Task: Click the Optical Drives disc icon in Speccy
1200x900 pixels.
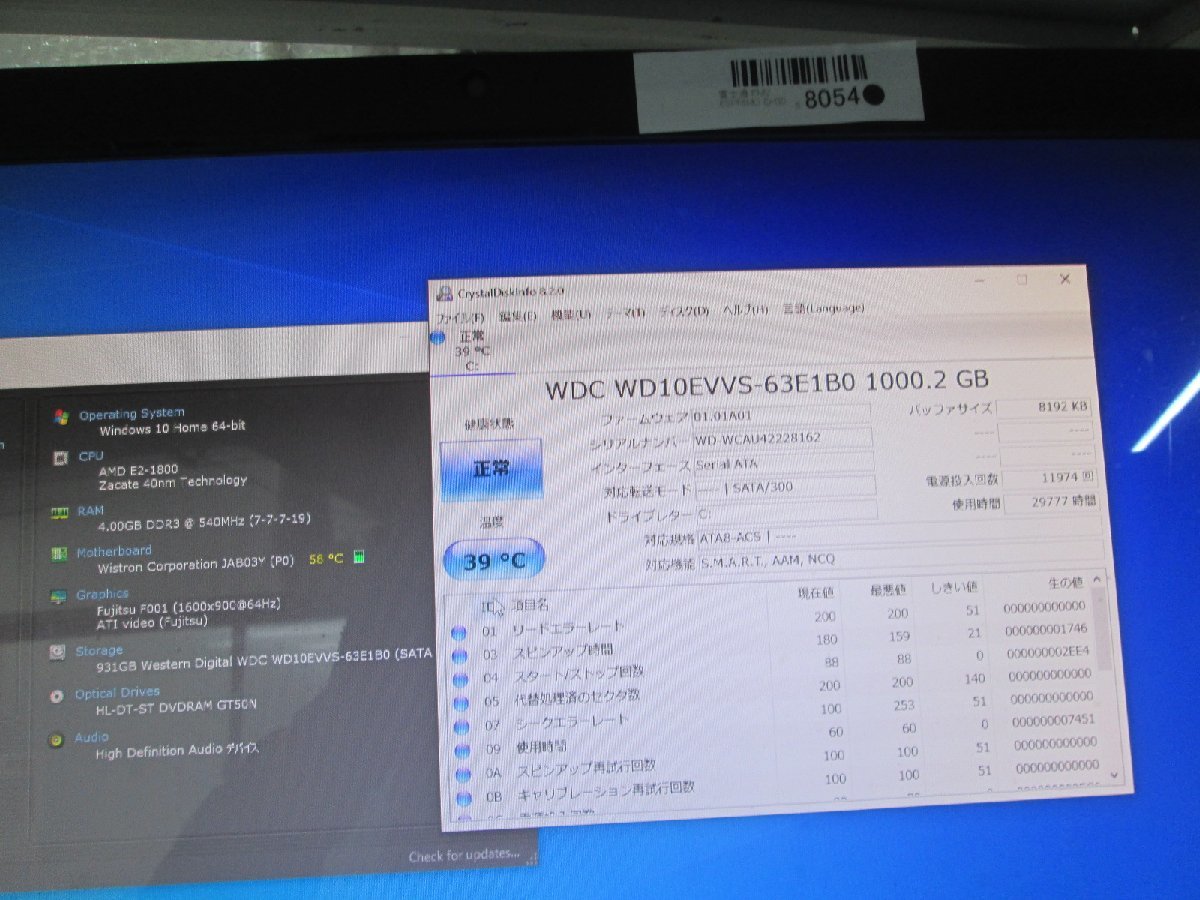Action: click(x=56, y=695)
